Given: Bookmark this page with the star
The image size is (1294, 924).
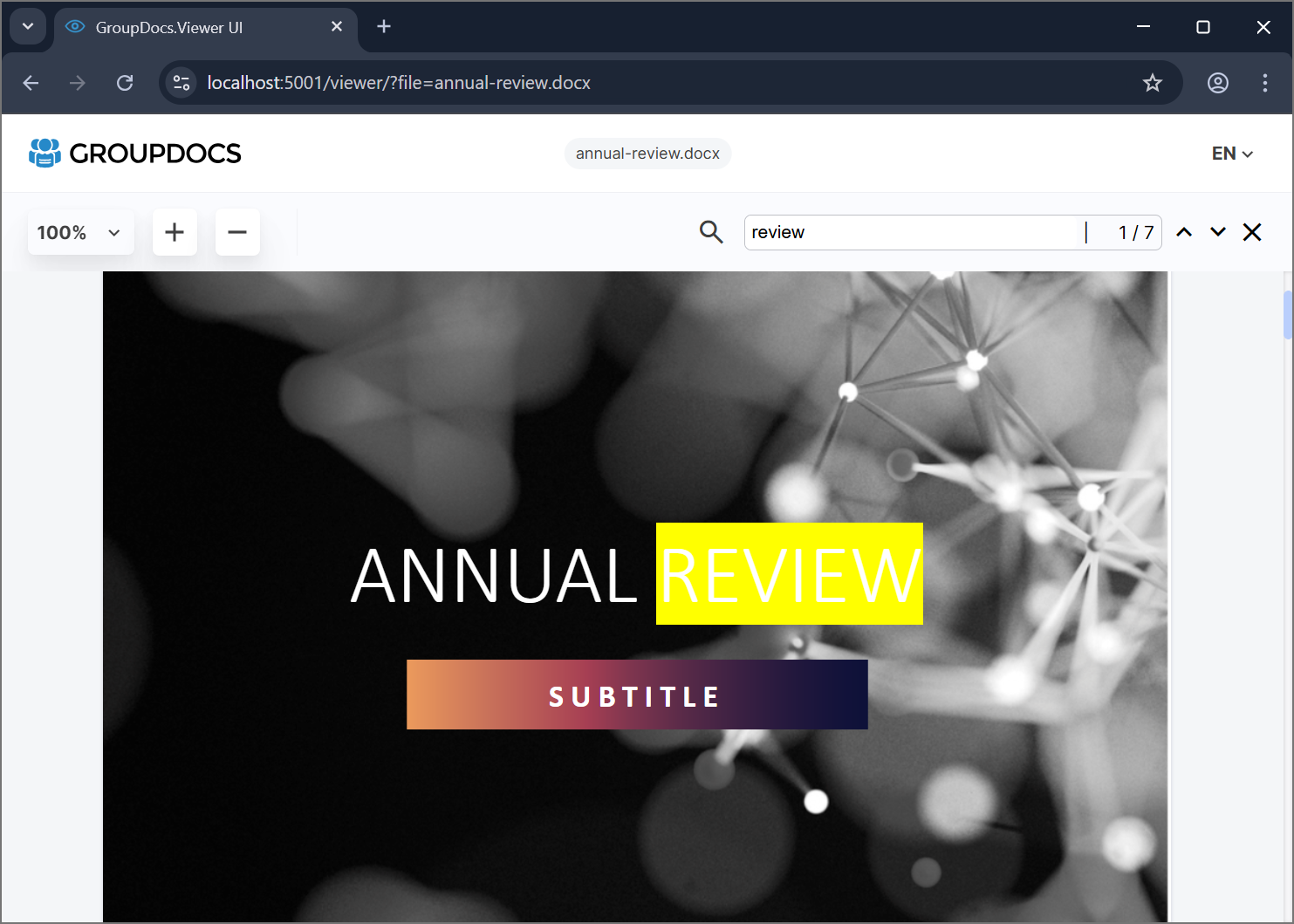Looking at the screenshot, I should click(x=1153, y=83).
